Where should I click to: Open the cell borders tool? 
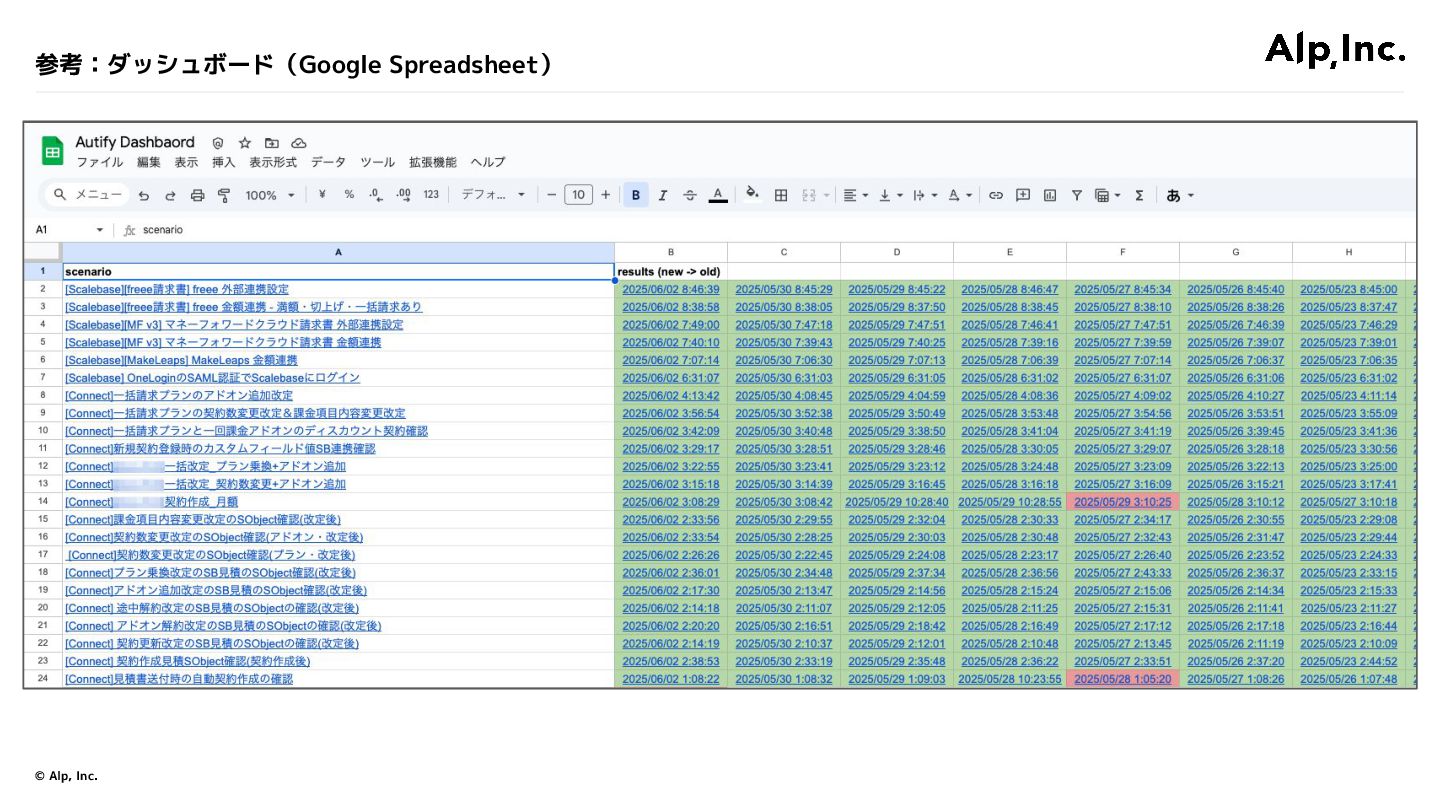(x=781, y=195)
